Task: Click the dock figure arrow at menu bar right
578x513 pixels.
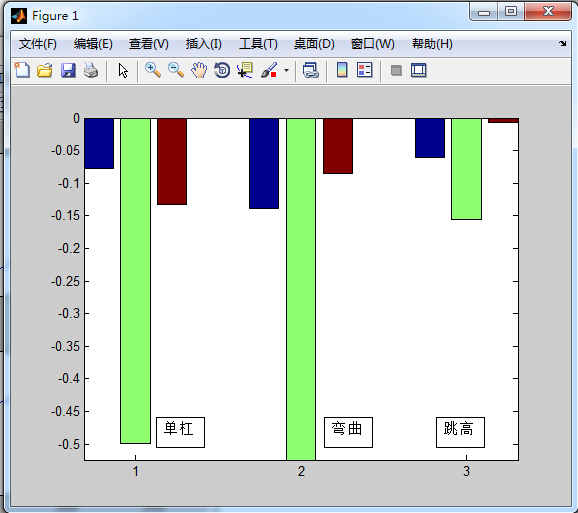Action: [563, 43]
